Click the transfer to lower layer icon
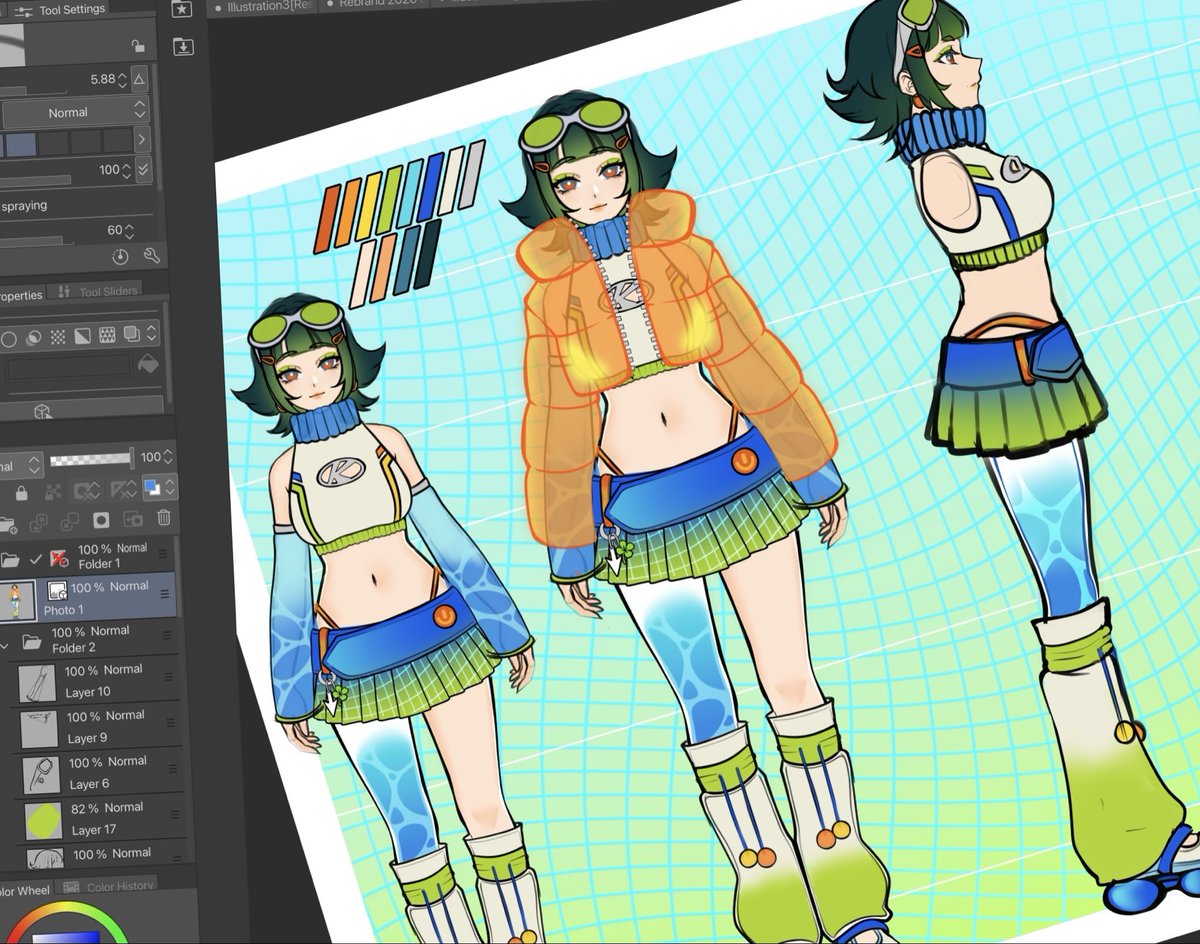 coord(40,522)
